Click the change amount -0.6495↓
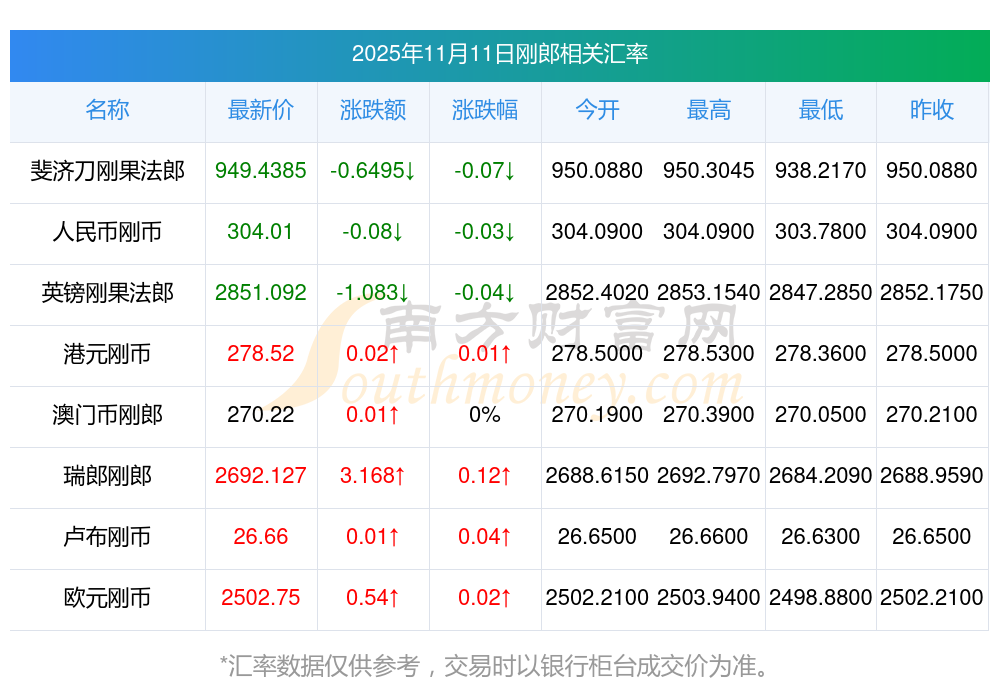The image size is (1000, 697). point(372,170)
